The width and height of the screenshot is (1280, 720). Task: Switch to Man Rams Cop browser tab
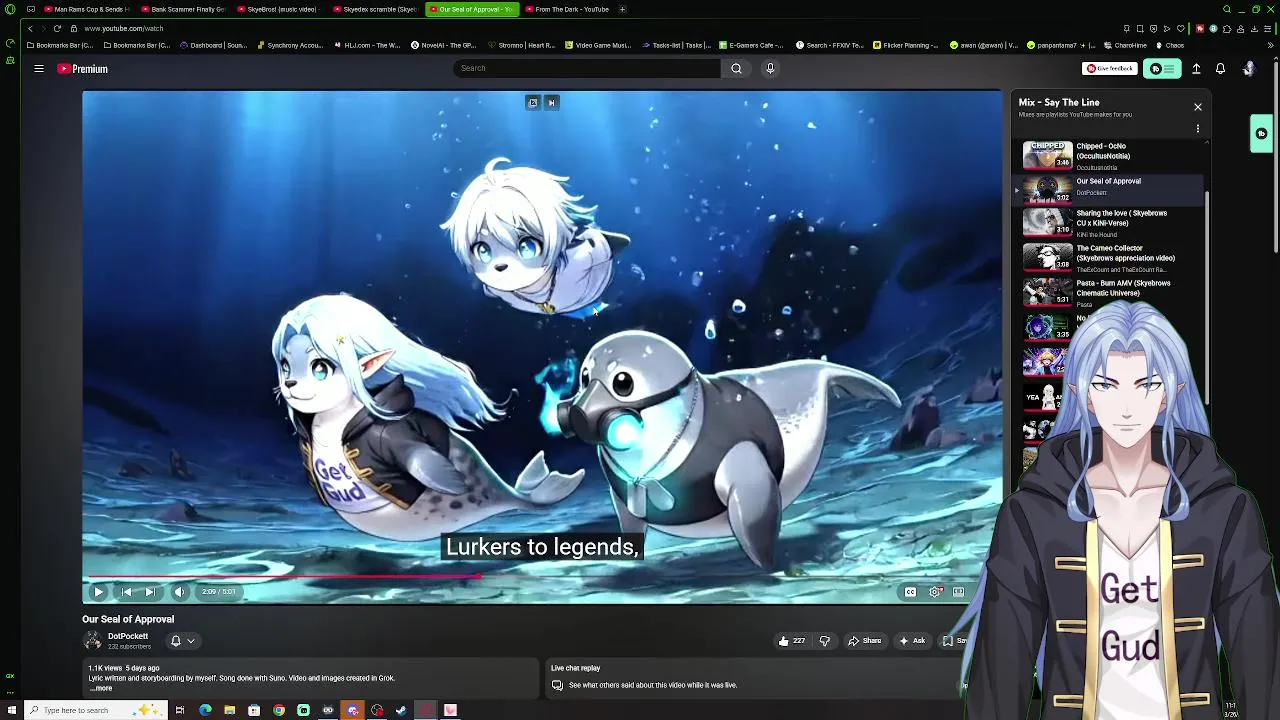pos(87,9)
